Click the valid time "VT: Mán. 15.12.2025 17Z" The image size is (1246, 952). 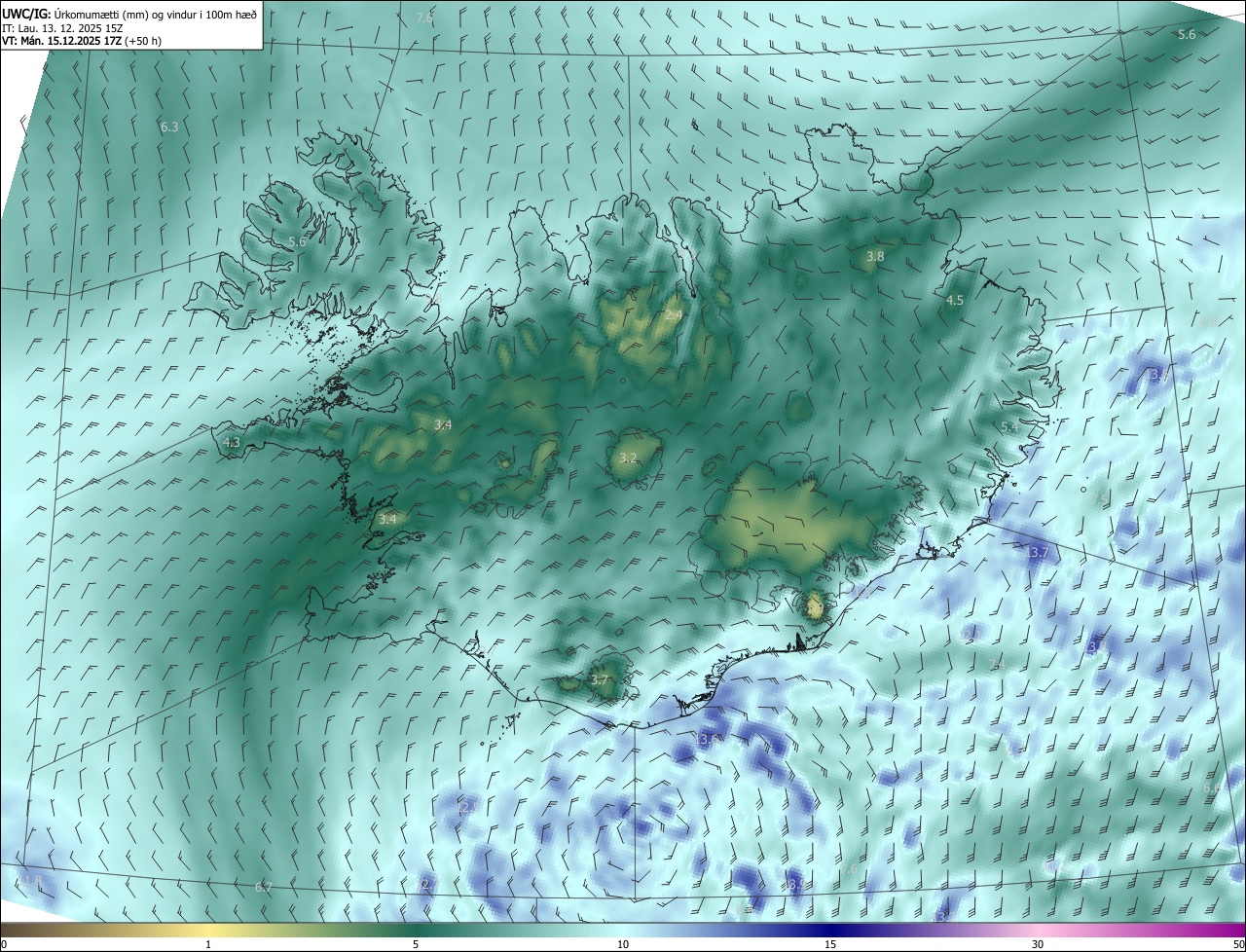tap(61, 41)
